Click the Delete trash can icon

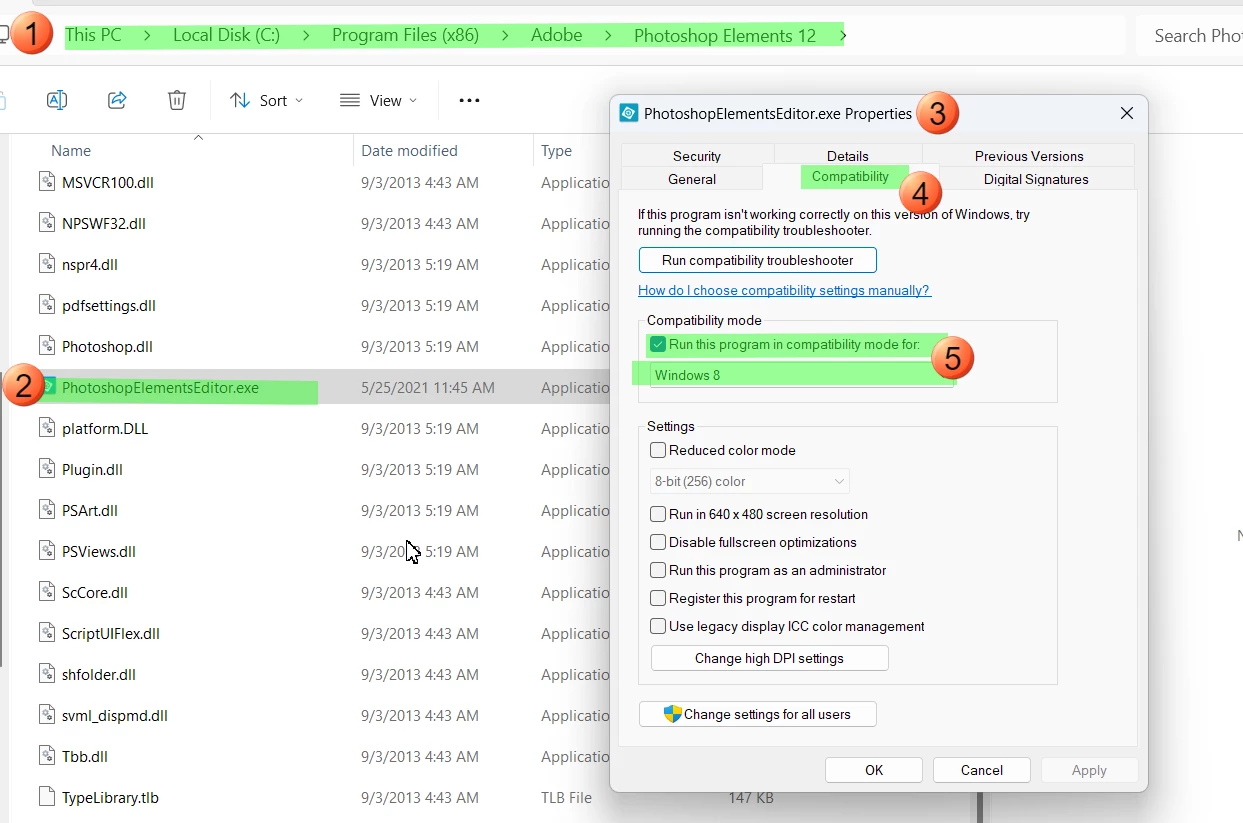click(177, 100)
